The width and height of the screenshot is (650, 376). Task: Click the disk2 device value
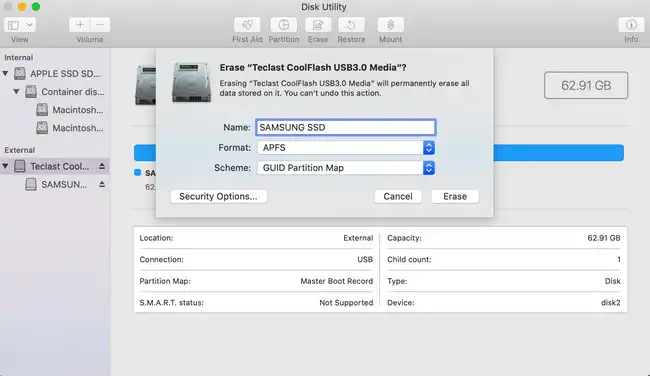coord(611,303)
